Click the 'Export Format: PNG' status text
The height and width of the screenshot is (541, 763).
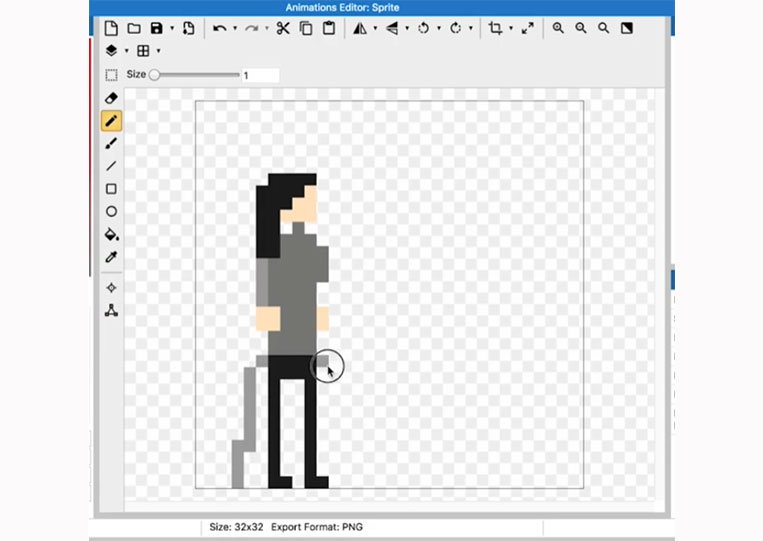(x=317, y=527)
